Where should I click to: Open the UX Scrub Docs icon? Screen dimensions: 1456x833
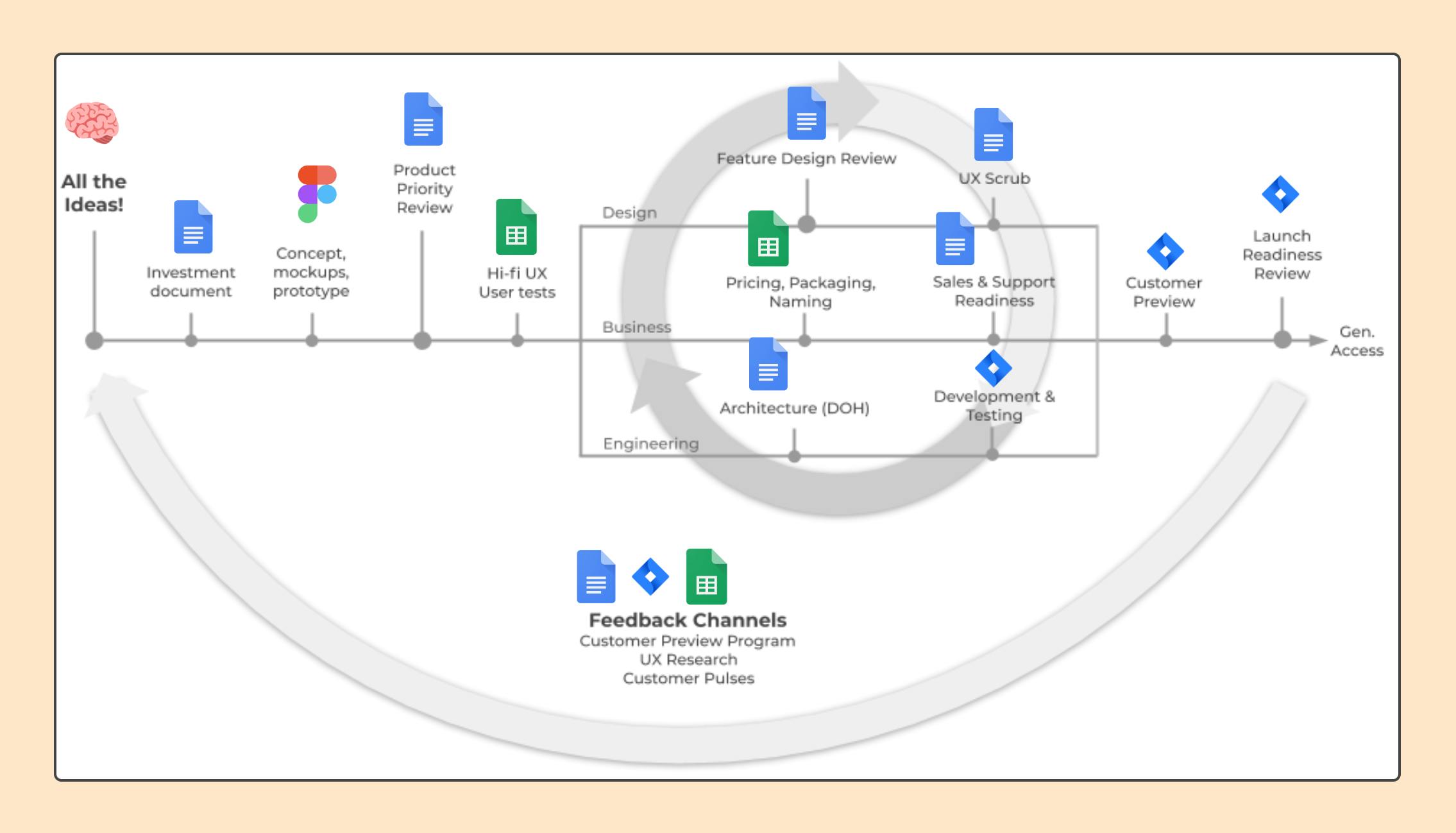pyautogui.click(x=993, y=135)
